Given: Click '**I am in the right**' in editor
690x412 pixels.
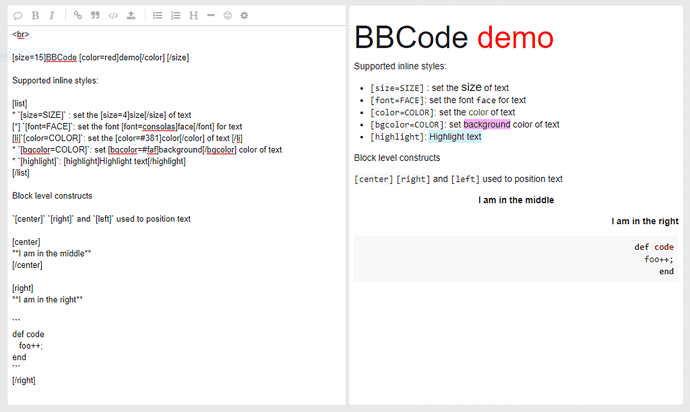Looking at the screenshot, I should (48, 300).
